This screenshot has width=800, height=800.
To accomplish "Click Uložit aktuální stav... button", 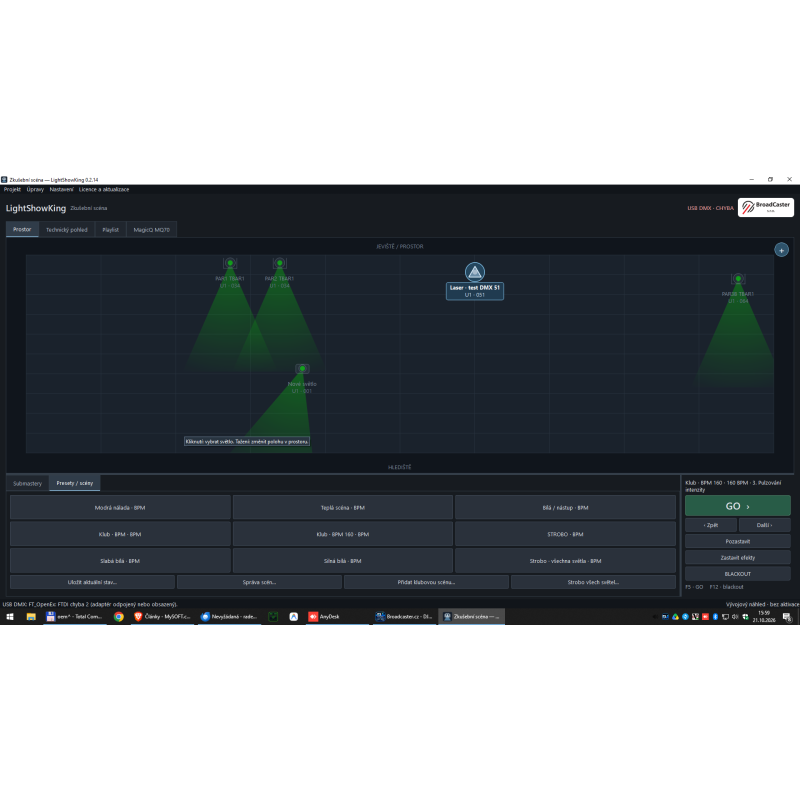I will (92, 582).
